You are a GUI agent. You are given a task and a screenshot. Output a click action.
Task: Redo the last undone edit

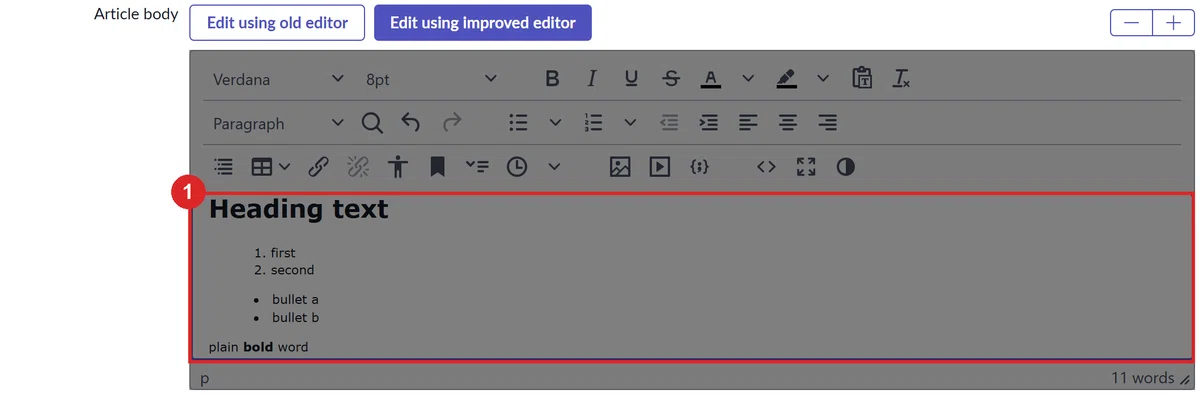tap(451, 123)
